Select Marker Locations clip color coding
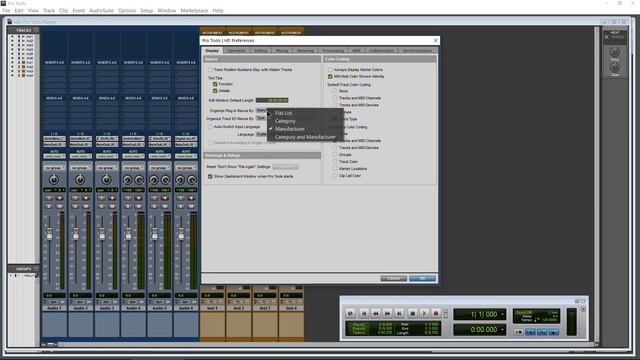Viewport: 640px width, 360px height. pos(335,169)
